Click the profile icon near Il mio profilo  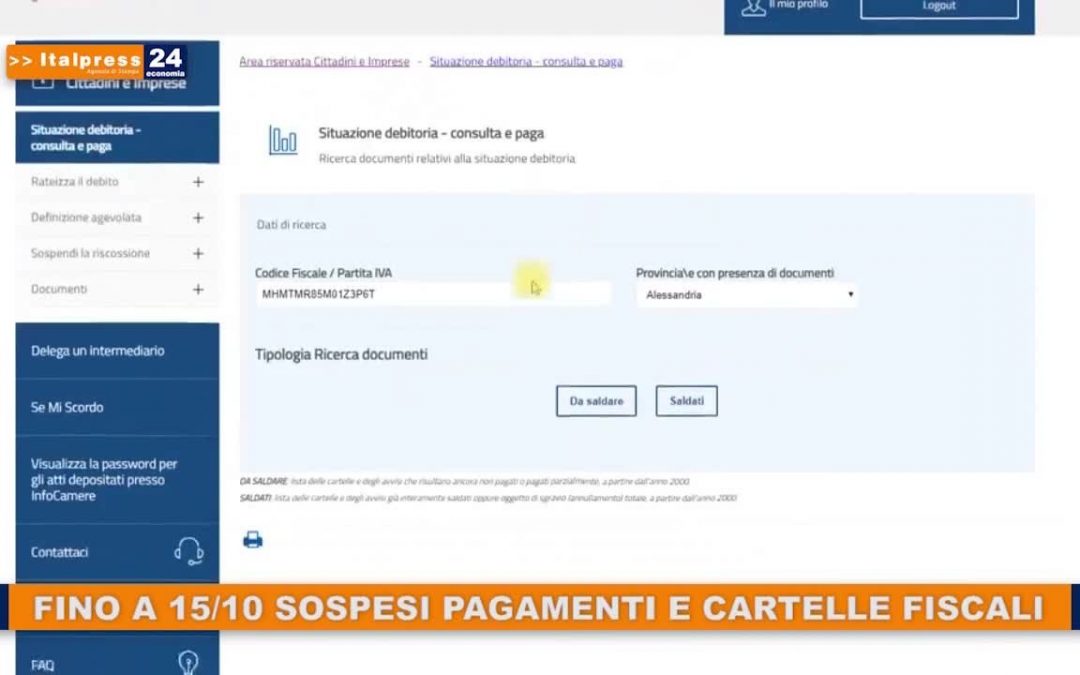(x=753, y=8)
